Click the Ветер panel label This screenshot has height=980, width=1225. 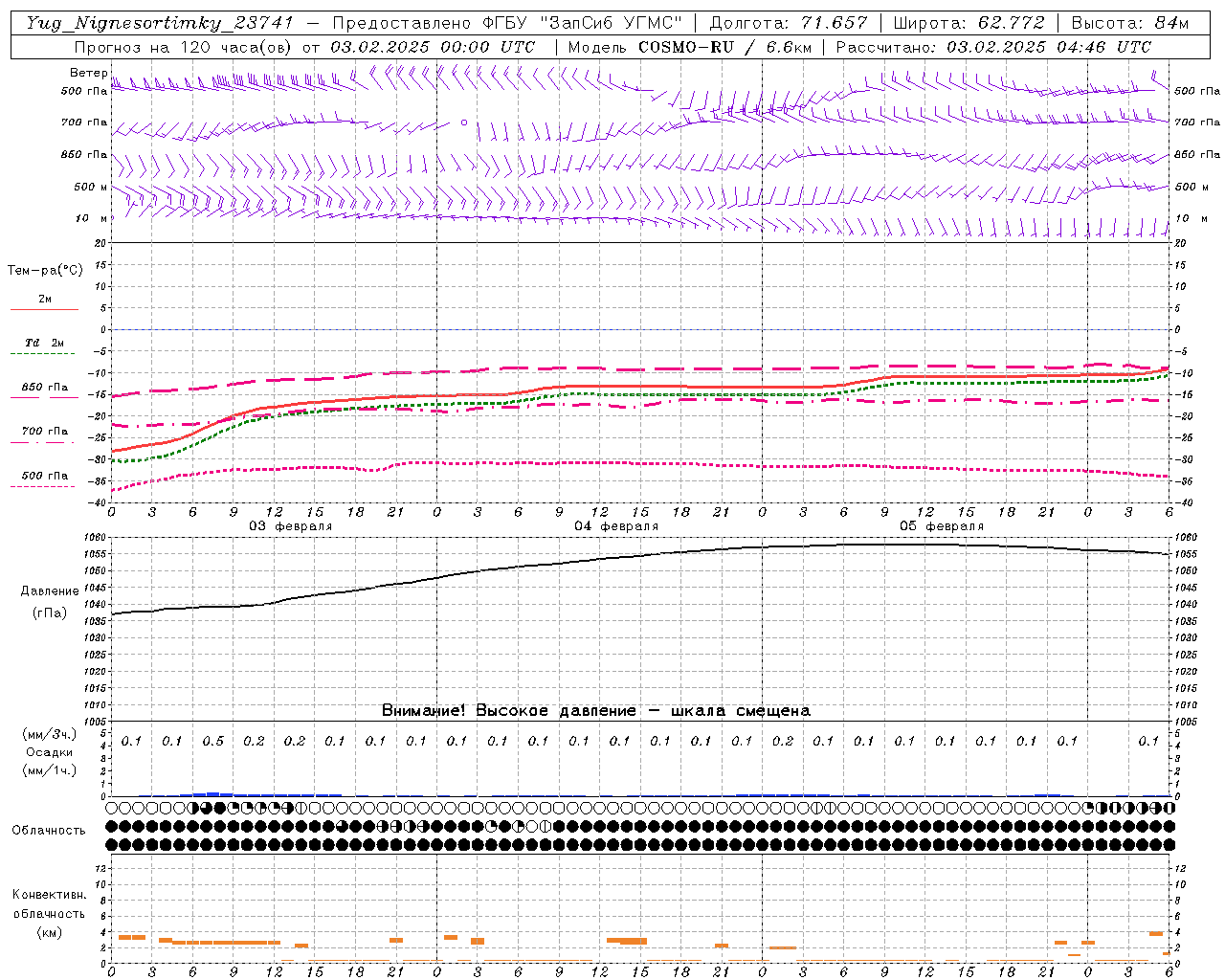pos(88,73)
